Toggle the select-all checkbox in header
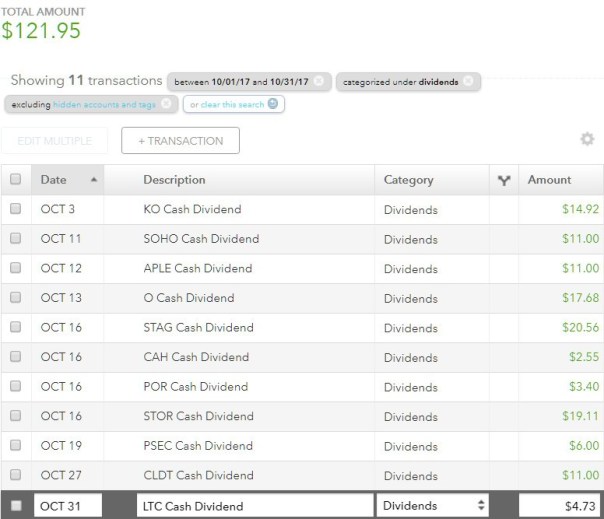Image resolution: width=604 pixels, height=519 pixels. (x=15, y=180)
